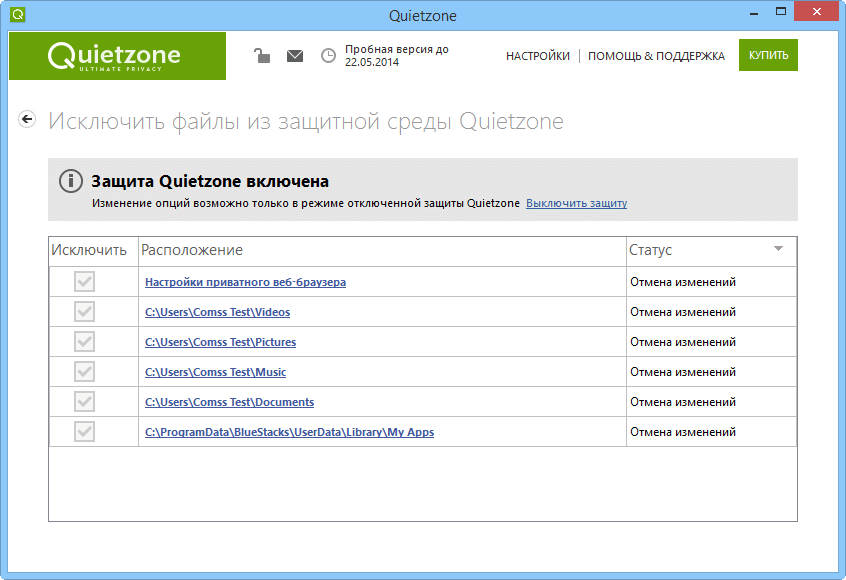Click the info icon beside protection status
The height and width of the screenshot is (580, 846).
(x=71, y=181)
